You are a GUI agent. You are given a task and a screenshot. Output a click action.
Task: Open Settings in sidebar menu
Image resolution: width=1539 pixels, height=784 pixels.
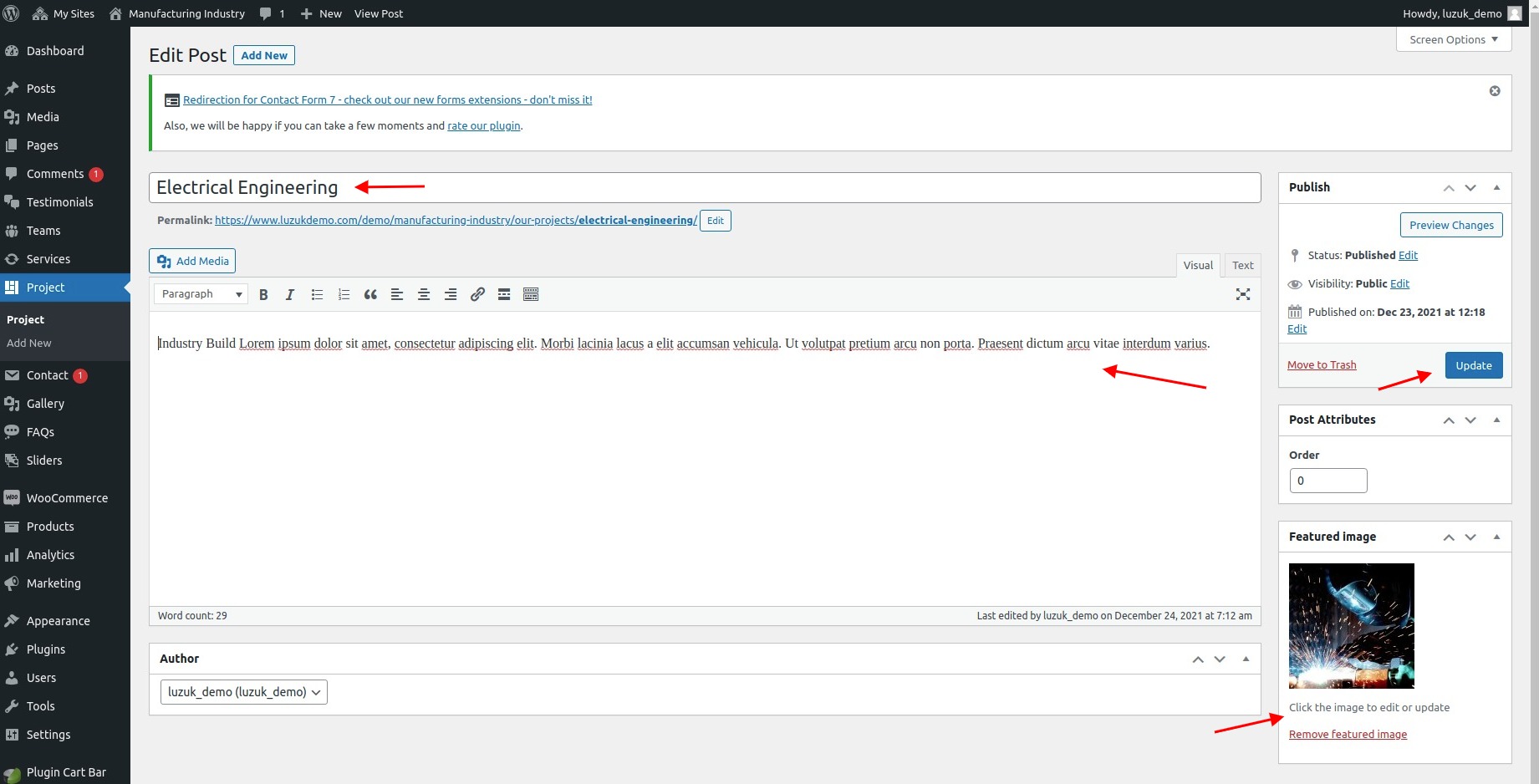click(x=65, y=735)
